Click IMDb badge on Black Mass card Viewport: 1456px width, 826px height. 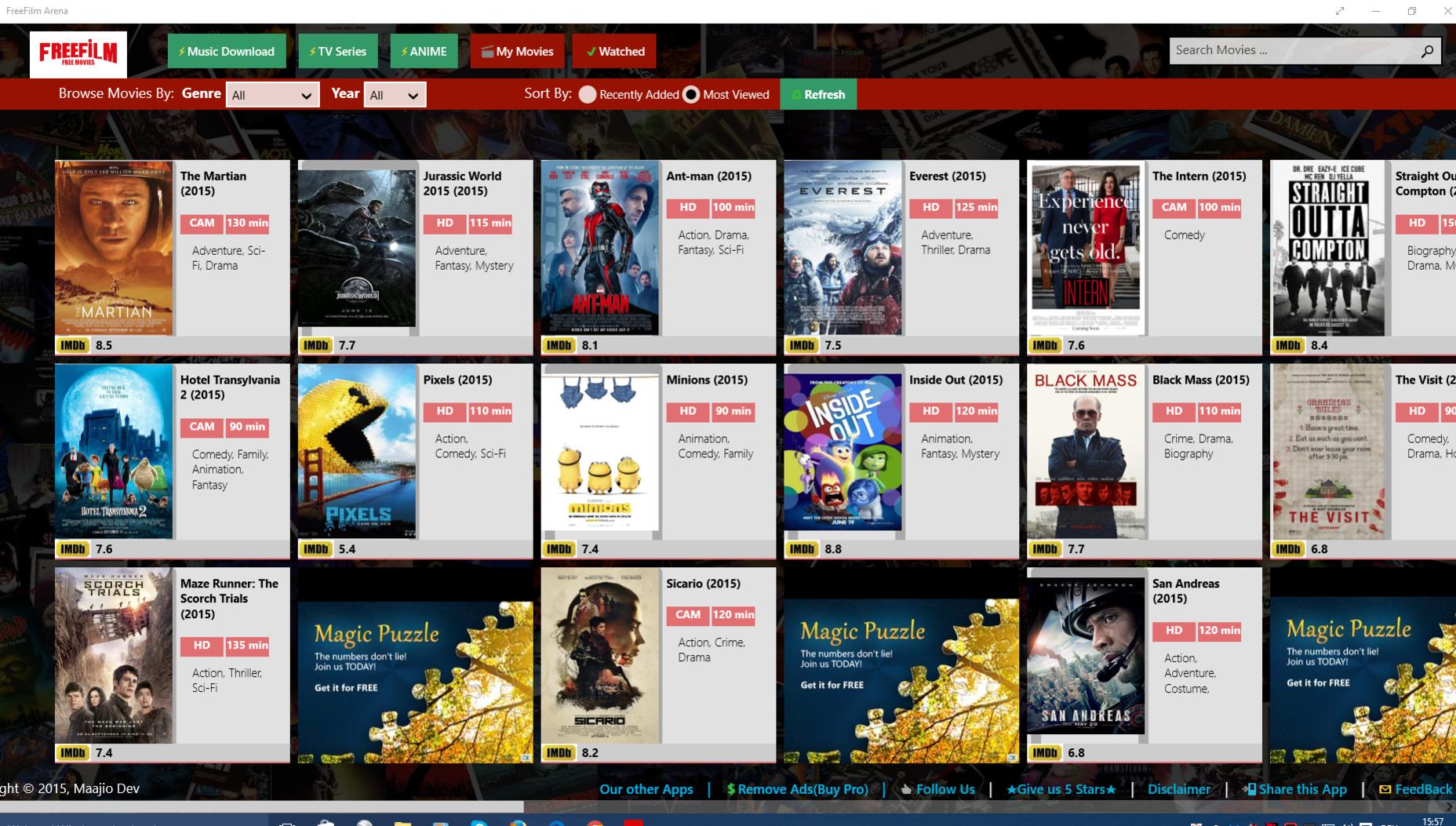click(1046, 549)
